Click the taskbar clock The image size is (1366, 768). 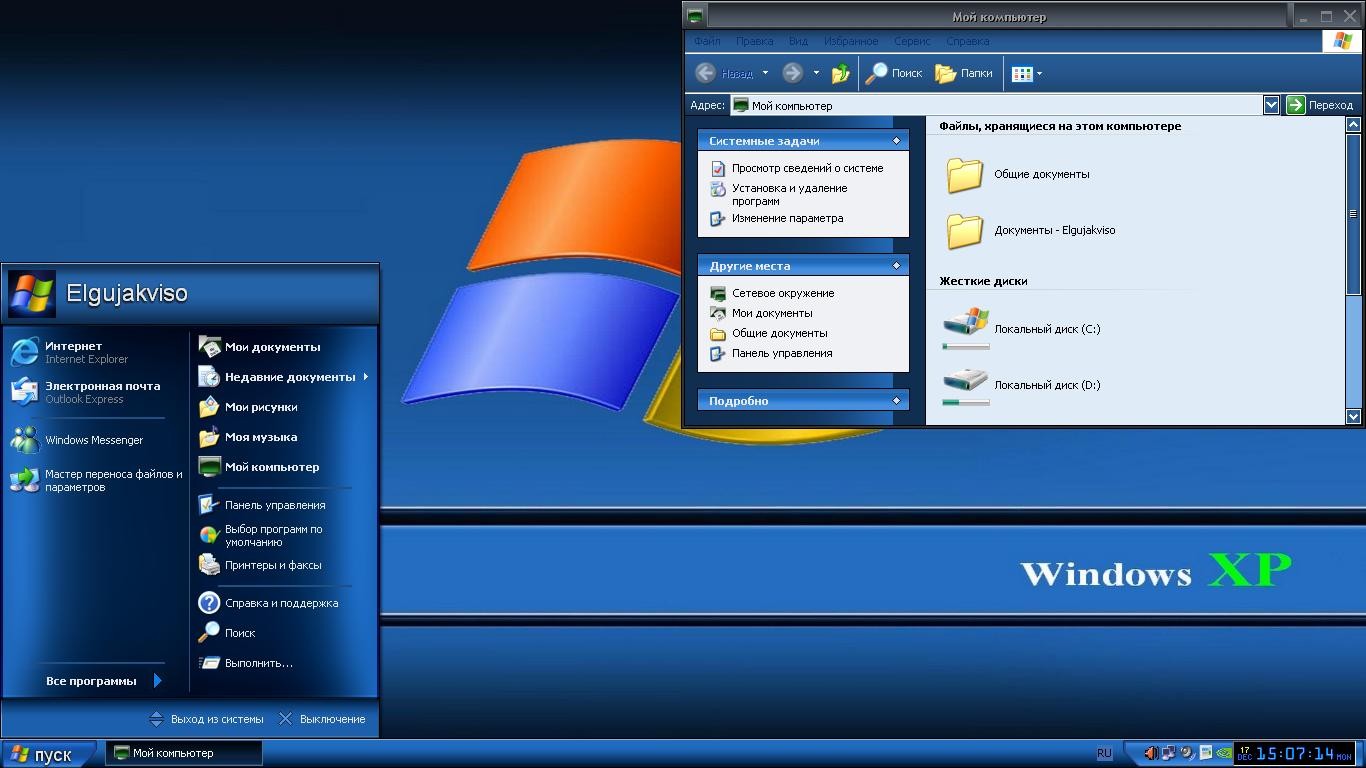pyautogui.click(x=1296, y=753)
